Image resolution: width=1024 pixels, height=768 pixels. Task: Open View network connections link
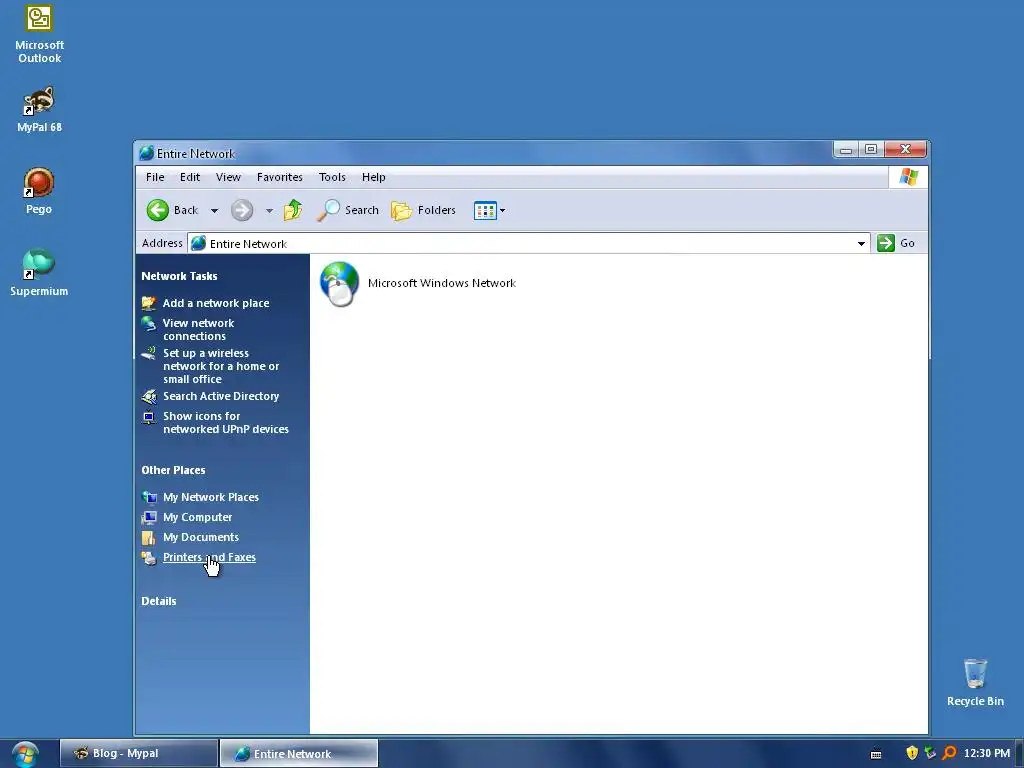pos(198,330)
